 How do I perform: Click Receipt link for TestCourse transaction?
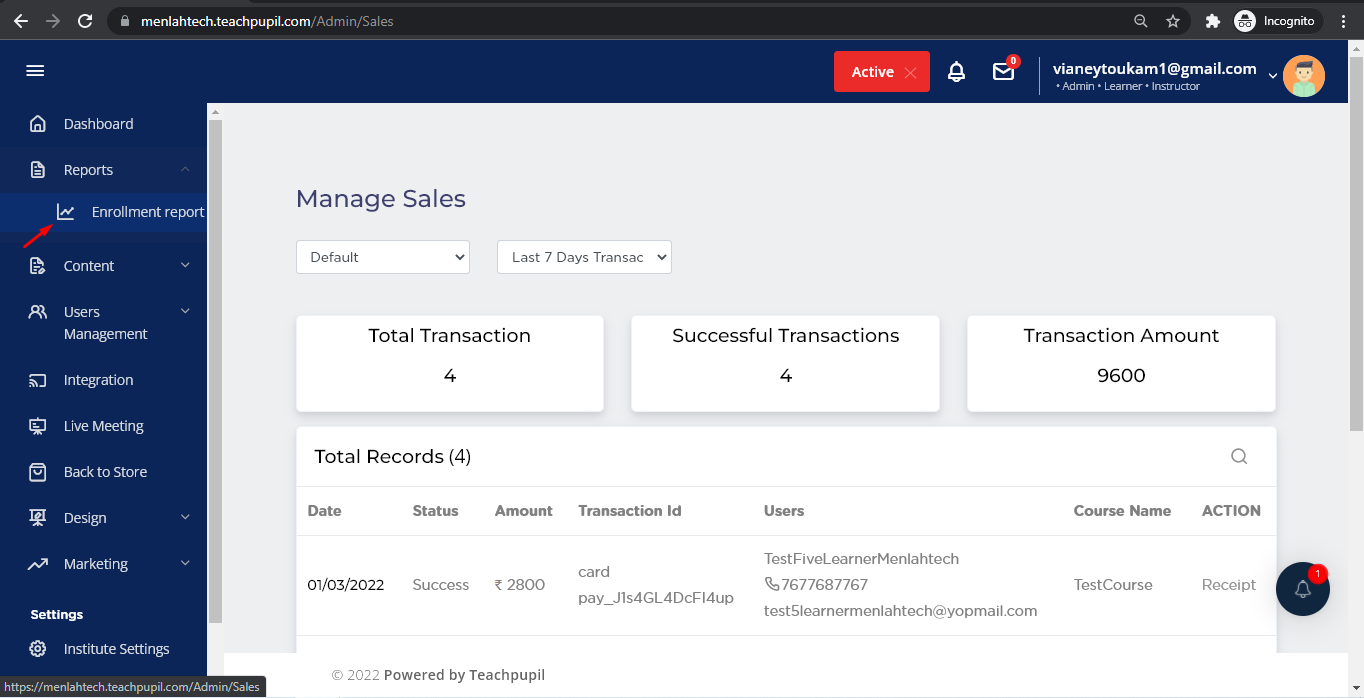pyautogui.click(x=1228, y=585)
